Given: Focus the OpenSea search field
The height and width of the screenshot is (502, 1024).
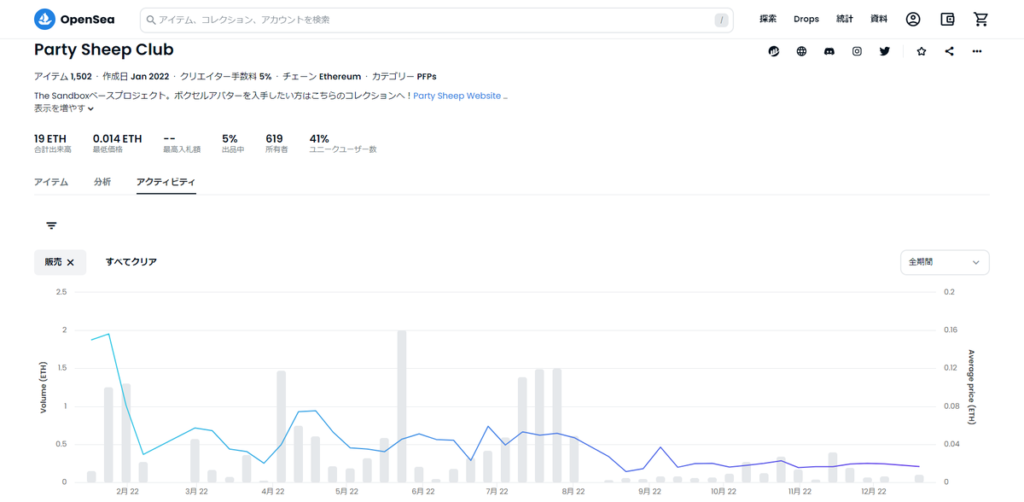Looking at the screenshot, I should point(430,19).
